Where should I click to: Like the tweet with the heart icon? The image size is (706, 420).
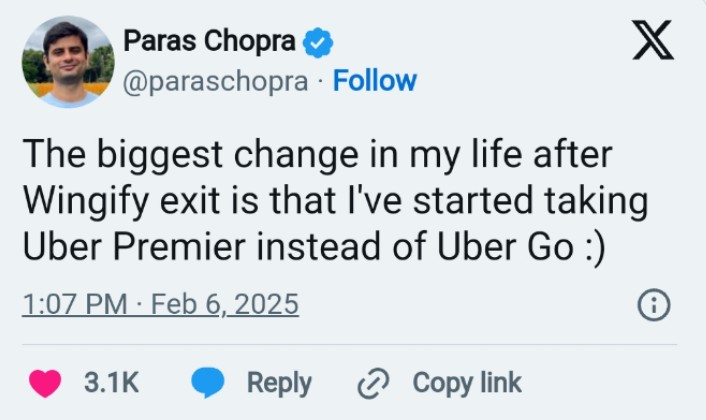point(45,383)
